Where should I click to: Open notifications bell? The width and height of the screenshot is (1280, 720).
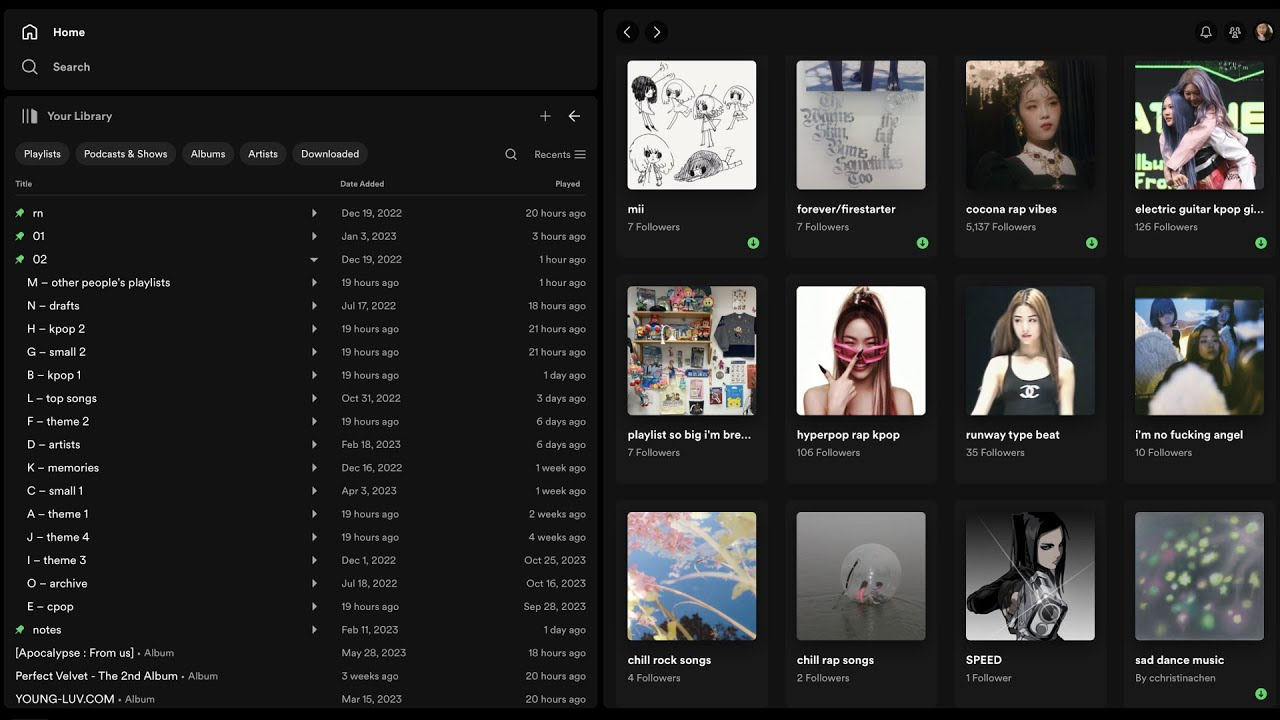[1206, 32]
